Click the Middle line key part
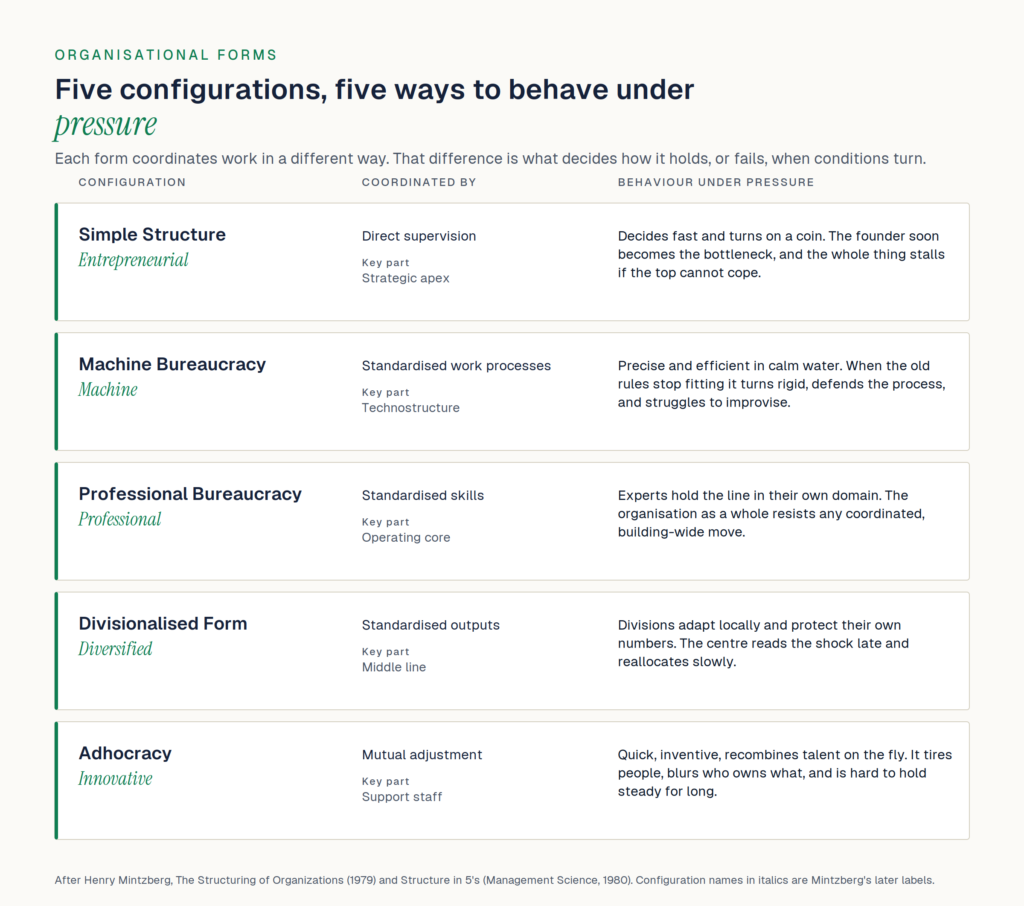 coord(394,667)
